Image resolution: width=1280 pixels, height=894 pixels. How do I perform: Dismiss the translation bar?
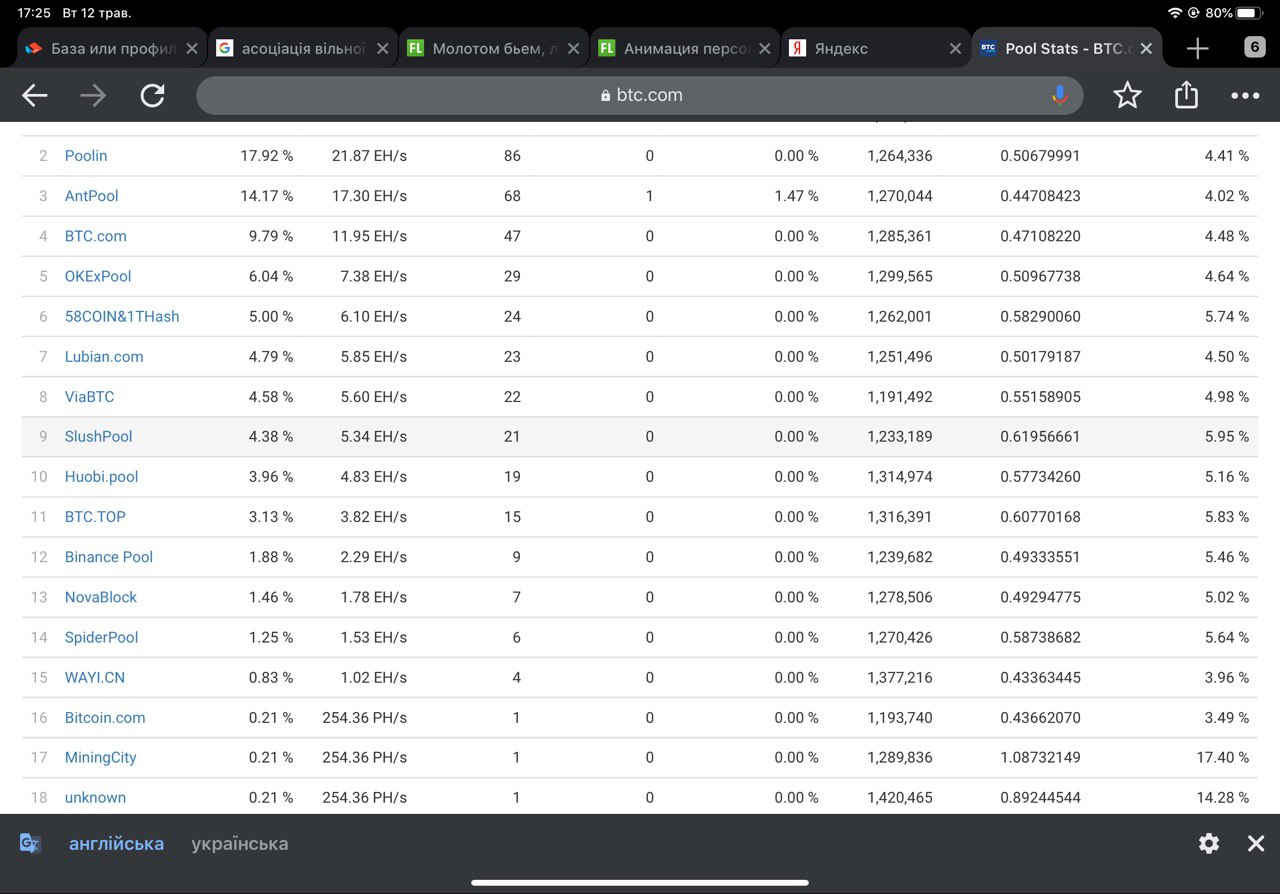[1256, 844]
